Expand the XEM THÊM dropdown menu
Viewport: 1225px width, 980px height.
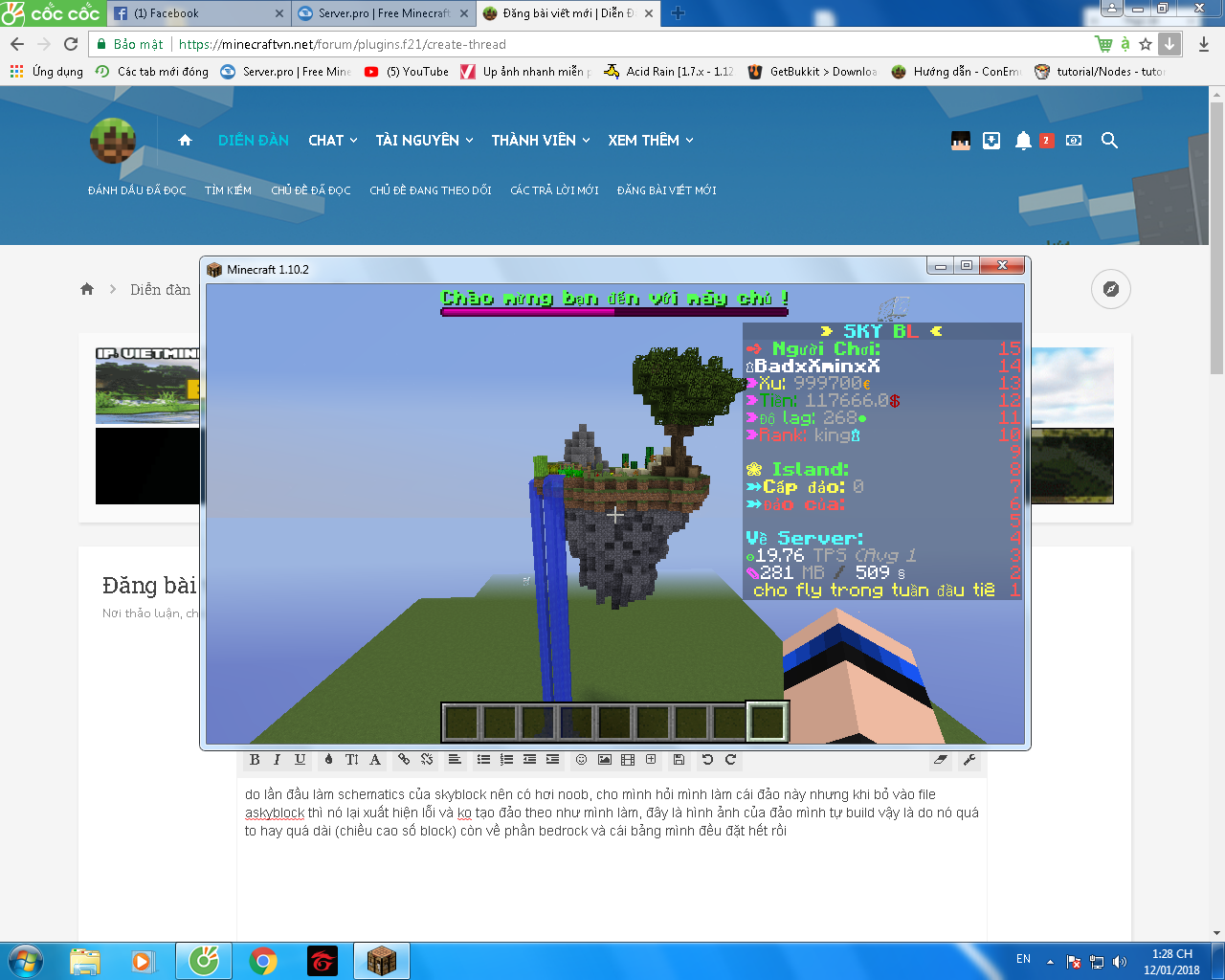pos(651,140)
